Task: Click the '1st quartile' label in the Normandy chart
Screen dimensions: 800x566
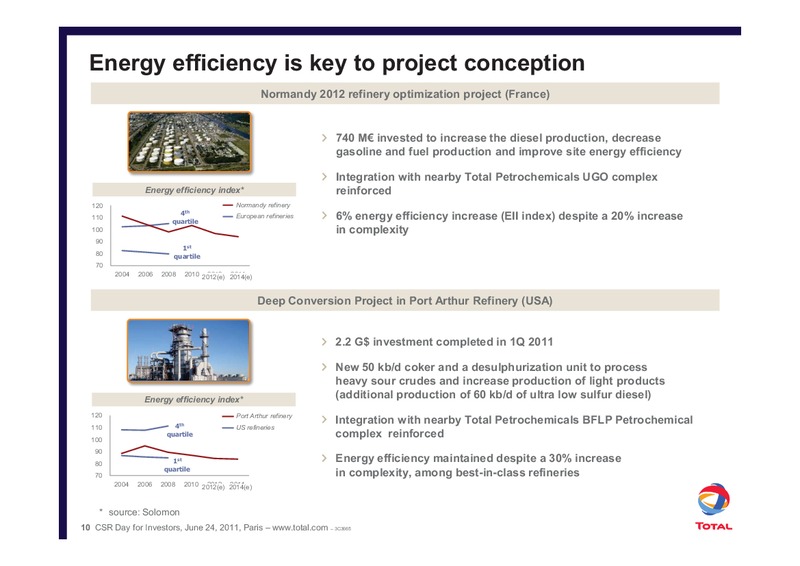Action: pos(187,252)
